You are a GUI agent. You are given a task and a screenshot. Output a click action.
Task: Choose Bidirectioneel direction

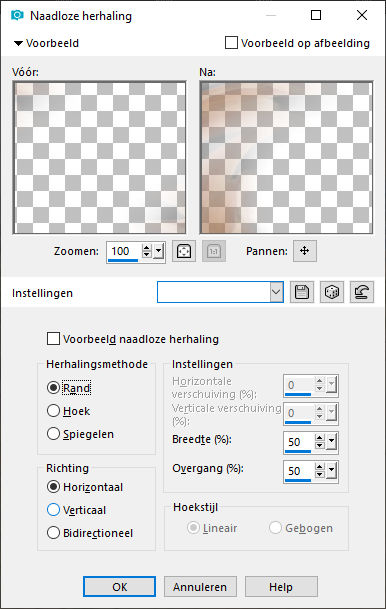(x=53, y=532)
